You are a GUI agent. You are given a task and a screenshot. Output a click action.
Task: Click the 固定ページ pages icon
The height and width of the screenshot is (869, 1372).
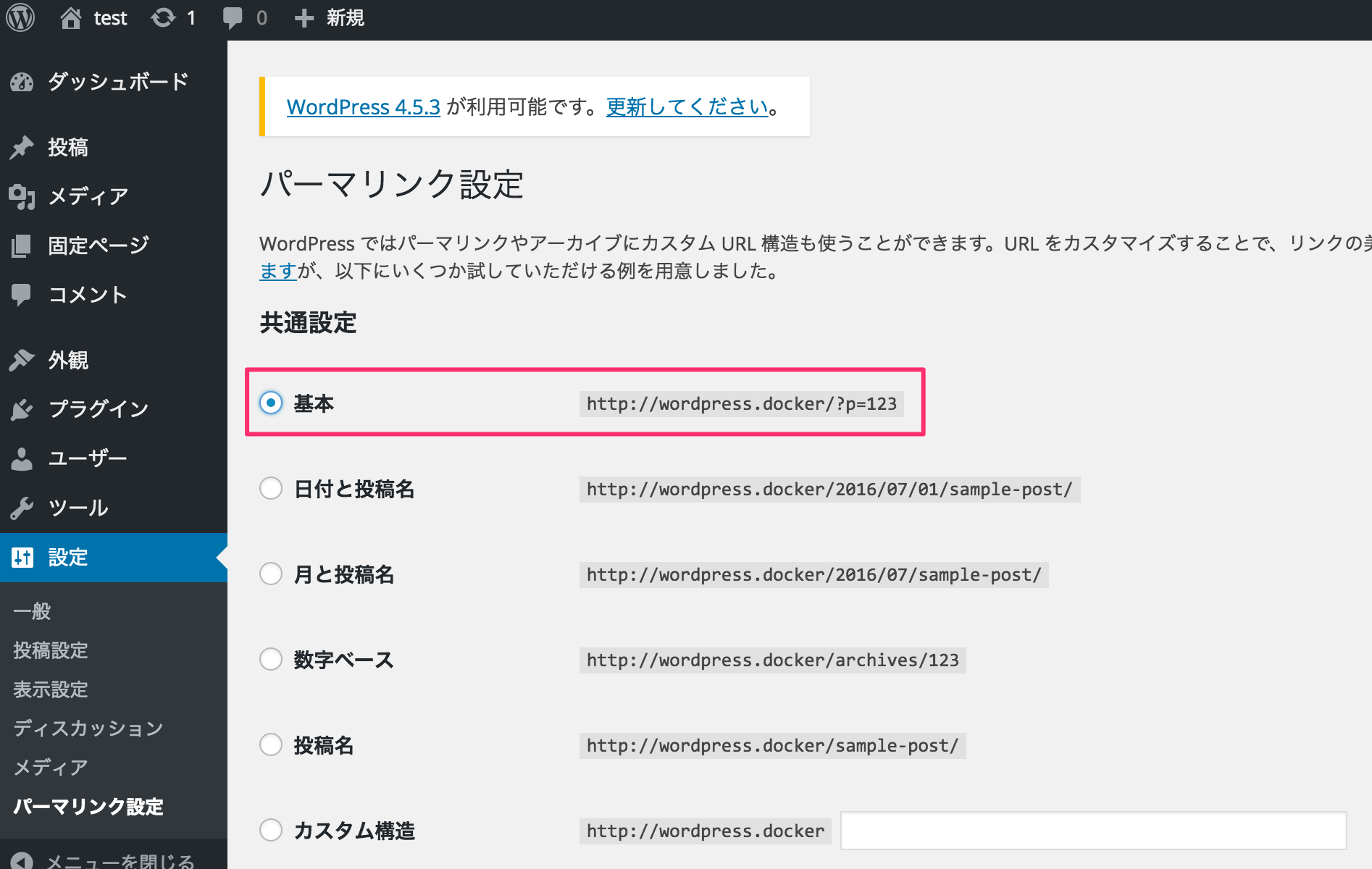click(x=22, y=245)
